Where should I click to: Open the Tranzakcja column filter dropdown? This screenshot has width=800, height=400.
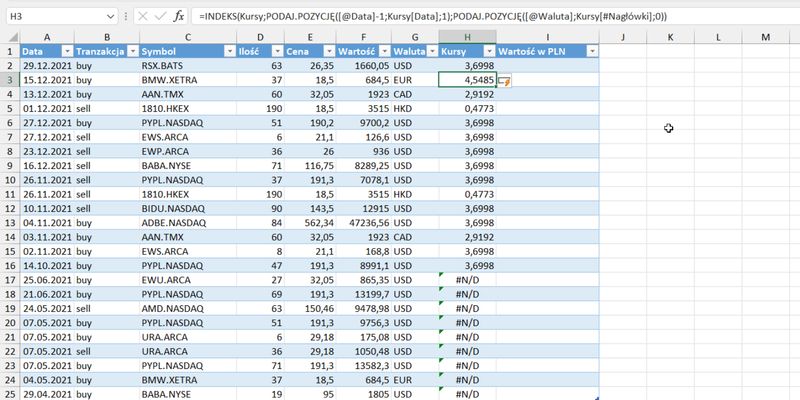(129, 50)
